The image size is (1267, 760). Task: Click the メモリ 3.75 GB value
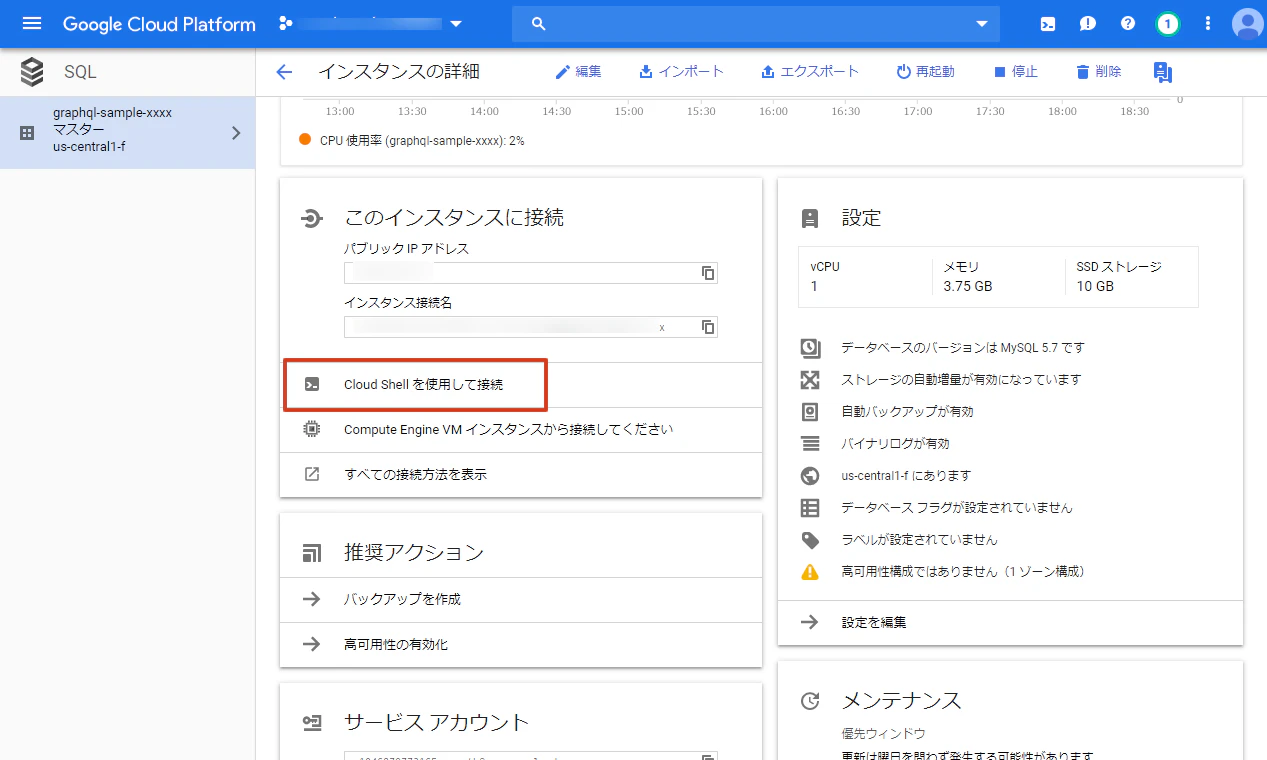pyautogui.click(x=968, y=286)
